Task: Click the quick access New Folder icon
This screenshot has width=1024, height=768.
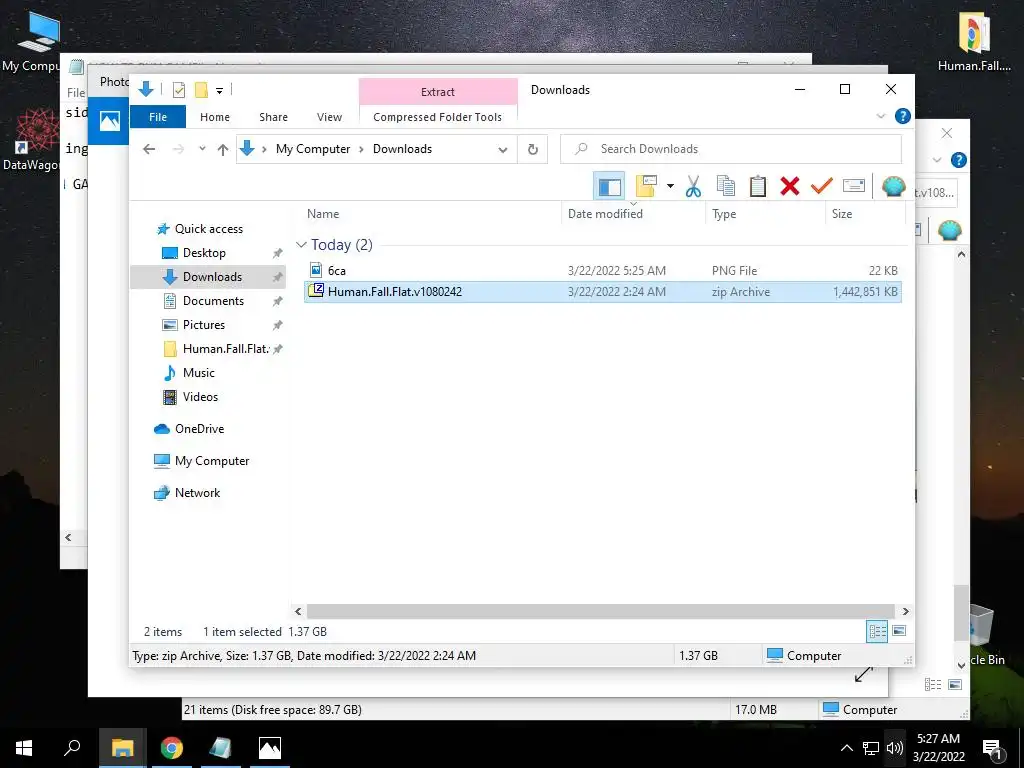Action: click(x=201, y=90)
